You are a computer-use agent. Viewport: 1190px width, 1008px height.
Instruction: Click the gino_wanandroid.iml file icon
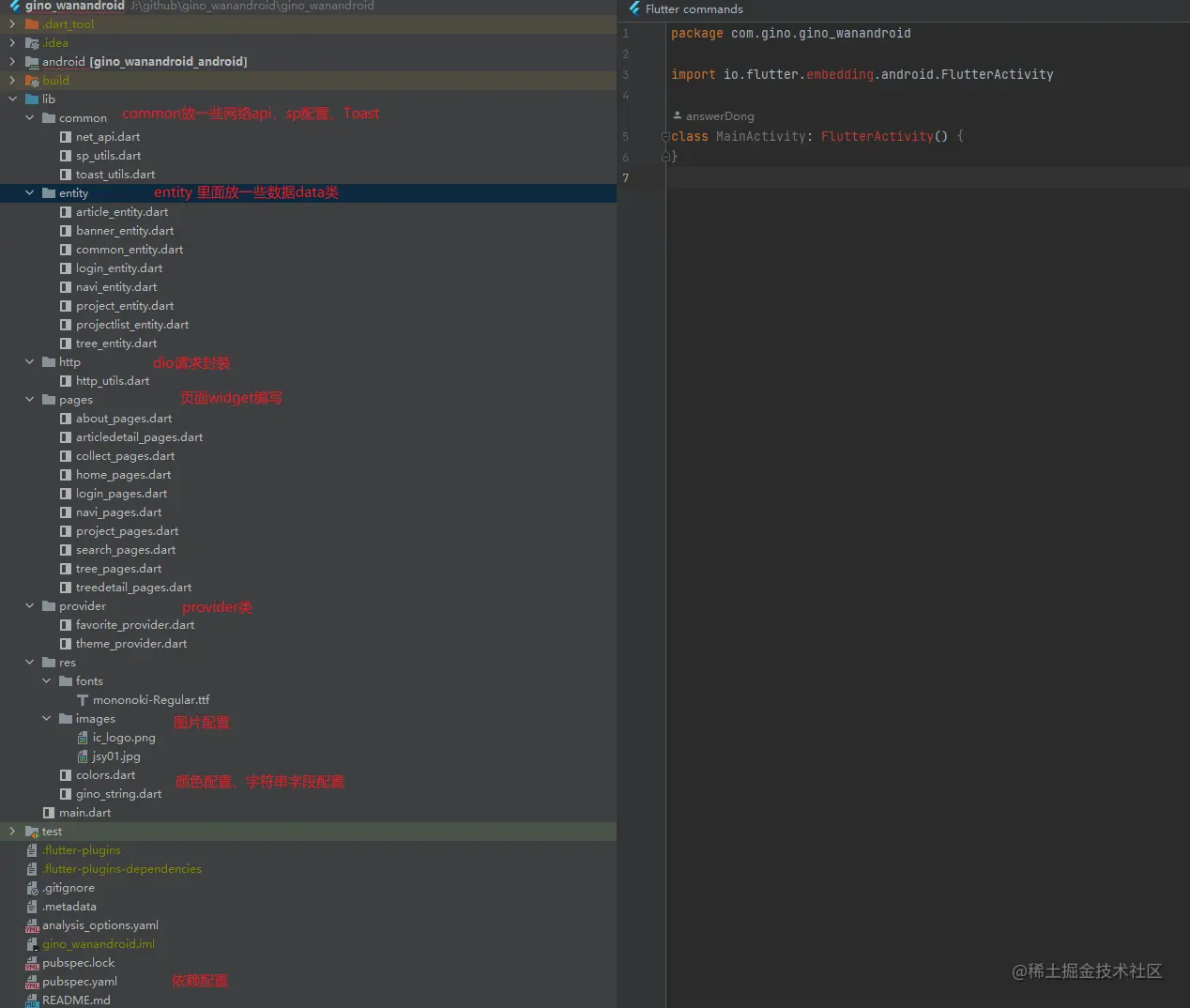[32, 944]
